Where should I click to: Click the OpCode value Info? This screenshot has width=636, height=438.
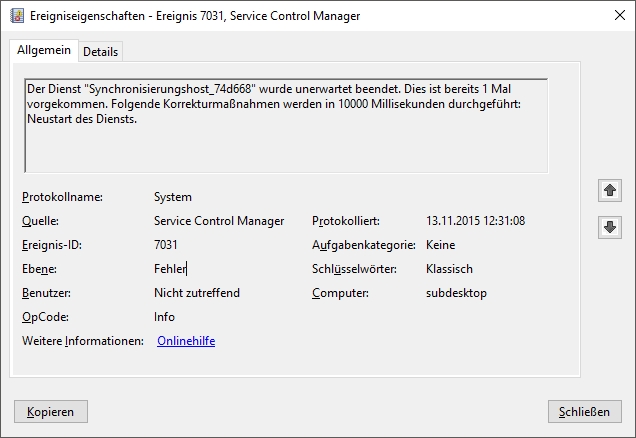tap(164, 317)
